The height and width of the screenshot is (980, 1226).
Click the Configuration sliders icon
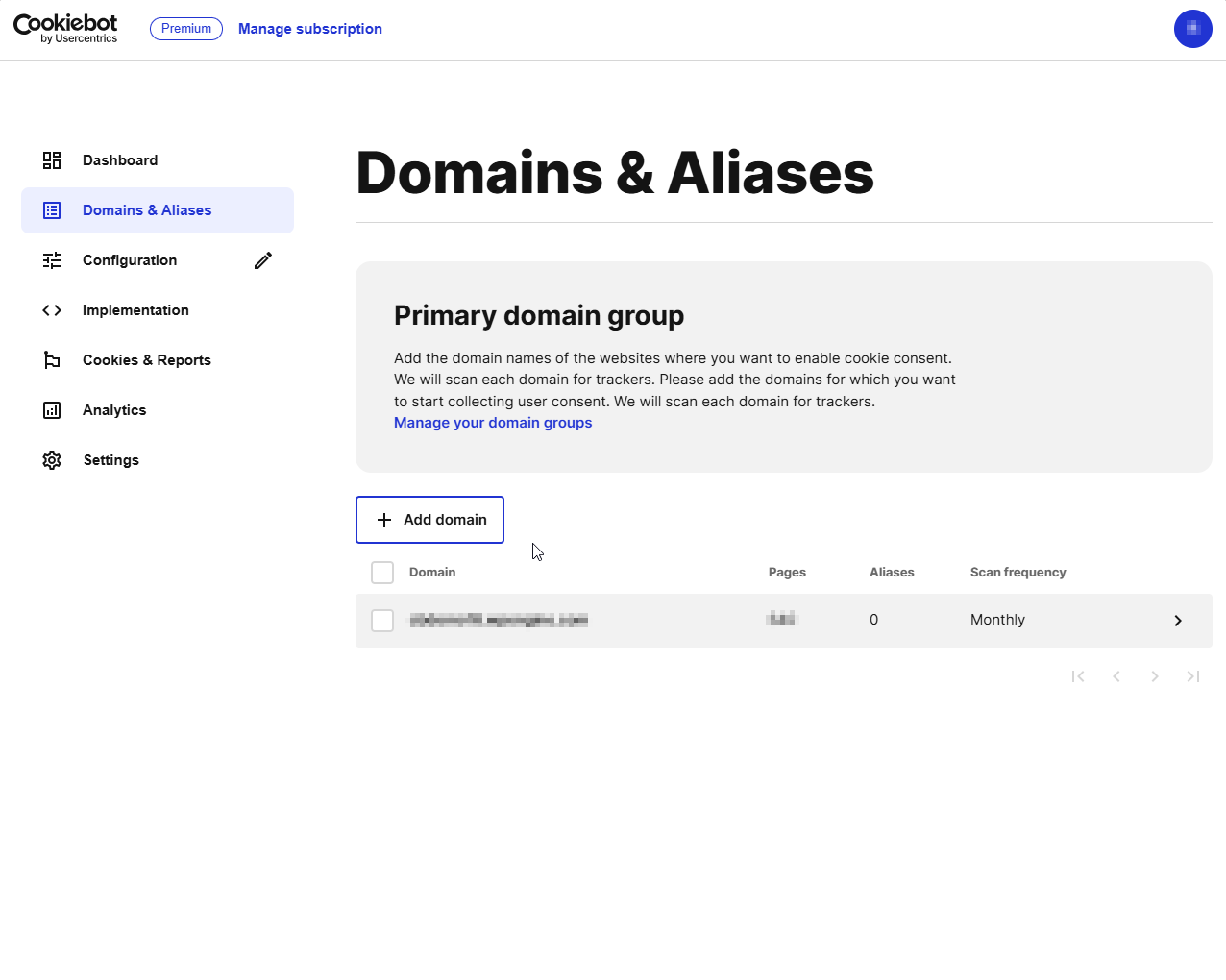[51, 259]
